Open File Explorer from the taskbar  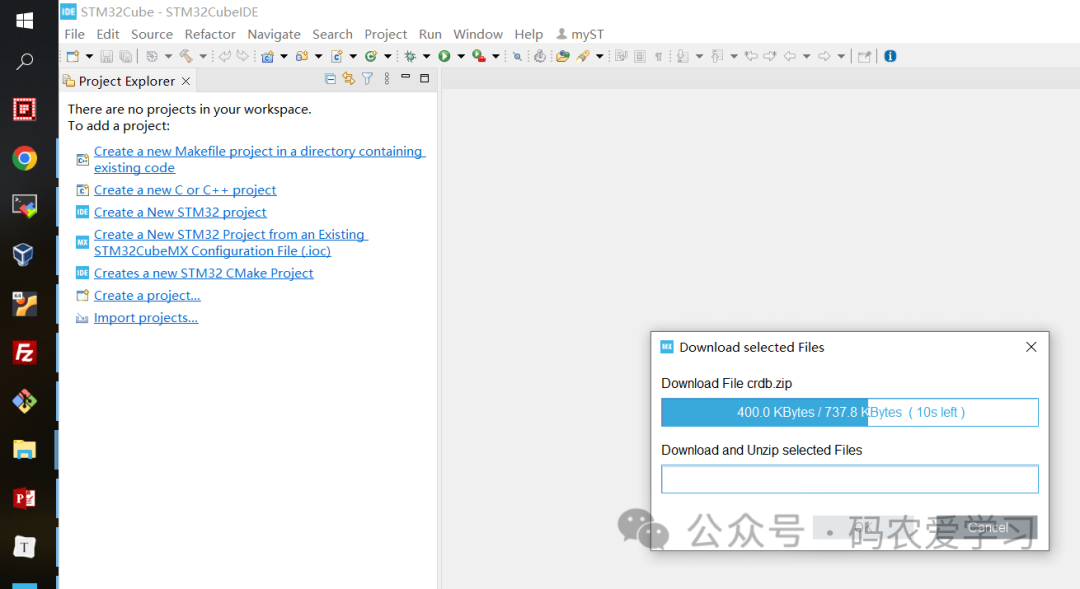click(24, 450)
